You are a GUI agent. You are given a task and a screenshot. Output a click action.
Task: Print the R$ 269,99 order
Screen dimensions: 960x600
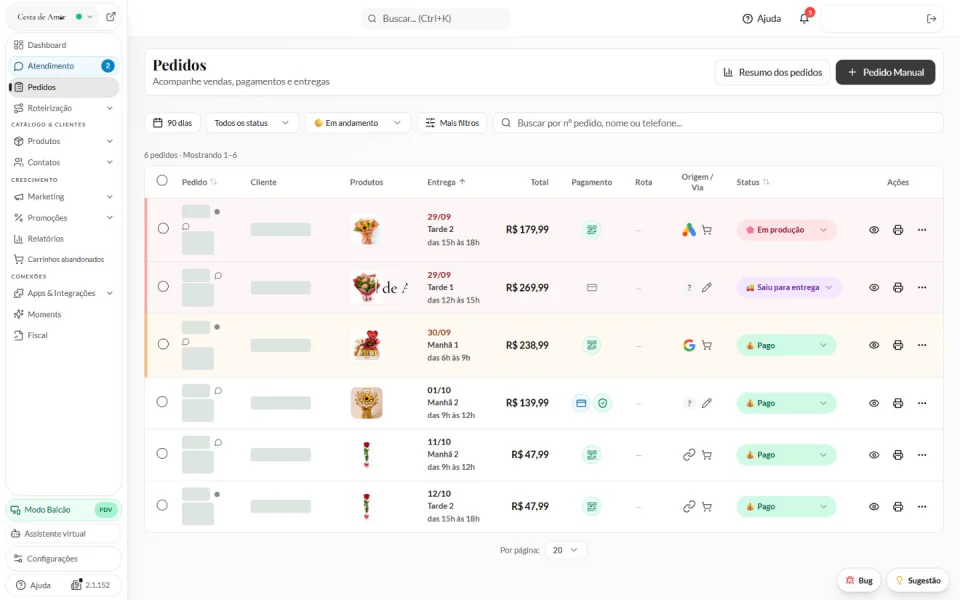coord(898,287)
